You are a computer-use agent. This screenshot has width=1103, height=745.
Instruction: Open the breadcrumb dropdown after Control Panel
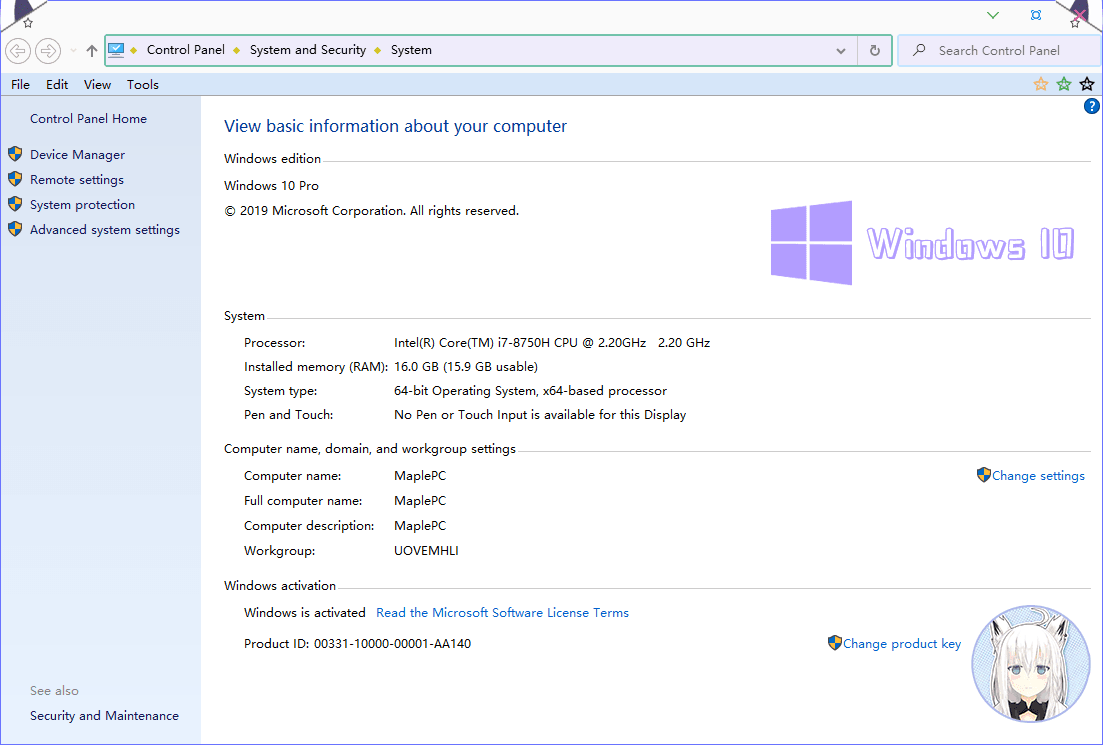pyautogui.click(x=236, y=50)
